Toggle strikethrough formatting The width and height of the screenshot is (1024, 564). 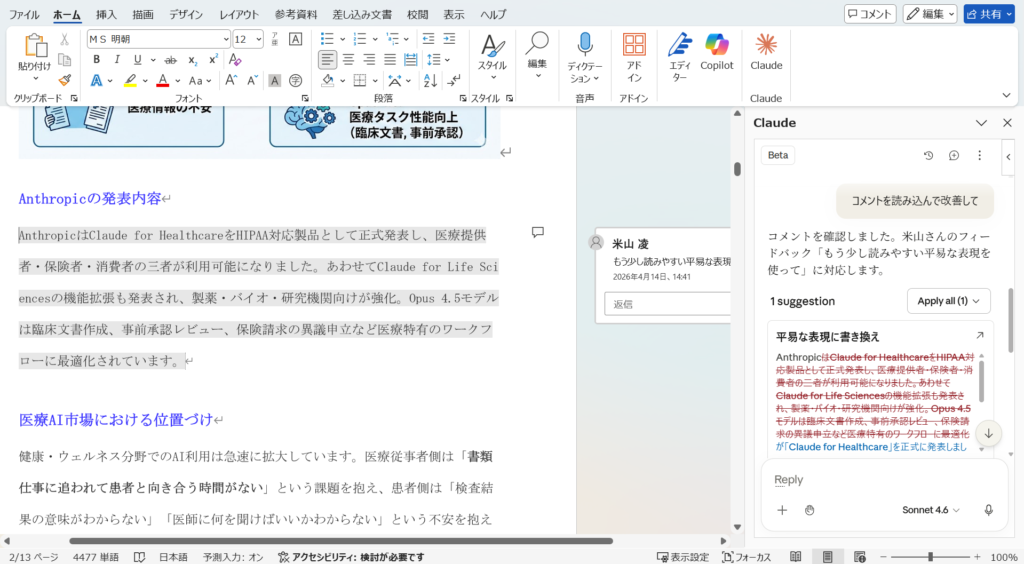tap(170, 60)
